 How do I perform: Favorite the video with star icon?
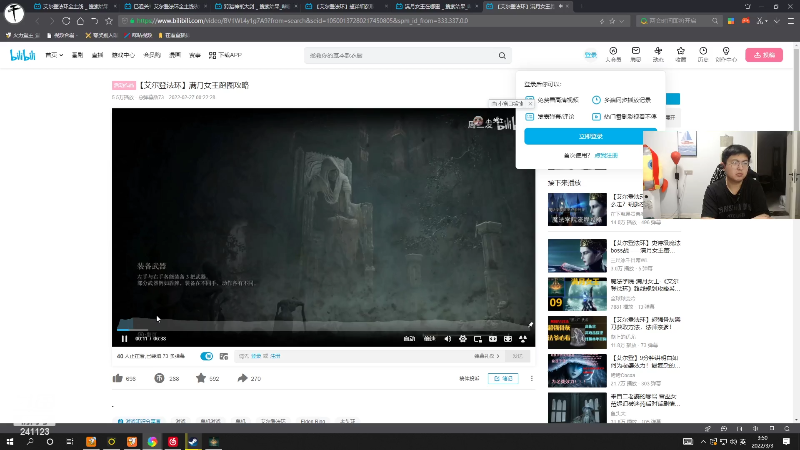tap(201, 378)
